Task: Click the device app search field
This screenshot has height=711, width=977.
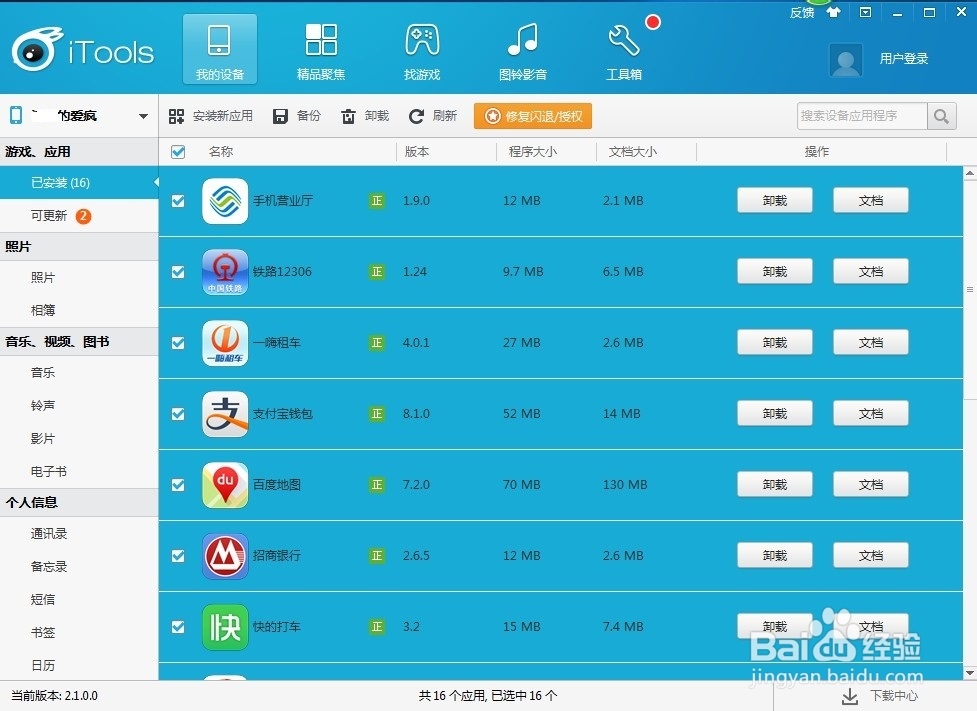Action: pyautogui.click(x=862, y=115)
